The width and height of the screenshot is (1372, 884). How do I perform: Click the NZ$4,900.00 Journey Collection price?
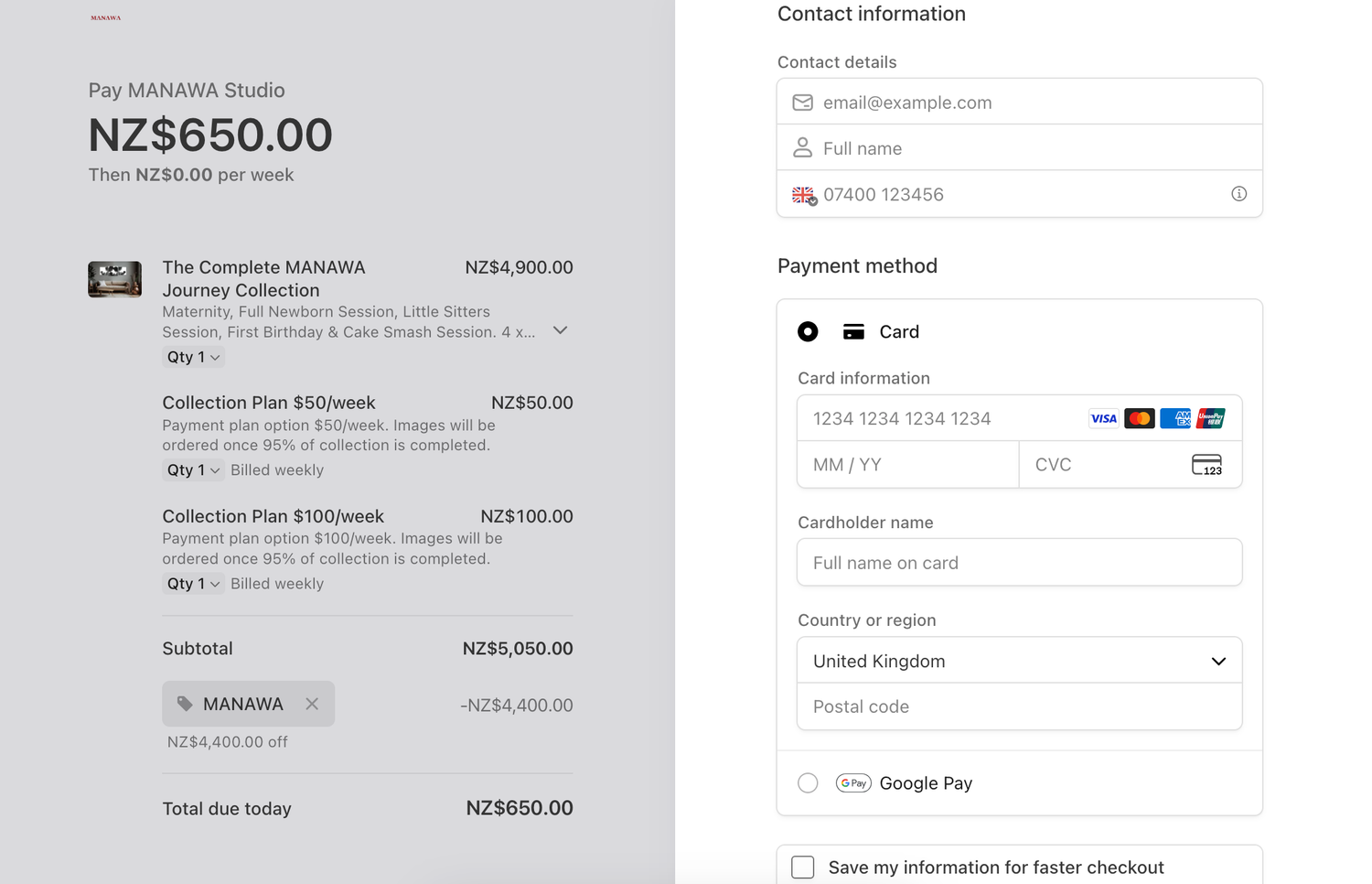click(519, 267)
